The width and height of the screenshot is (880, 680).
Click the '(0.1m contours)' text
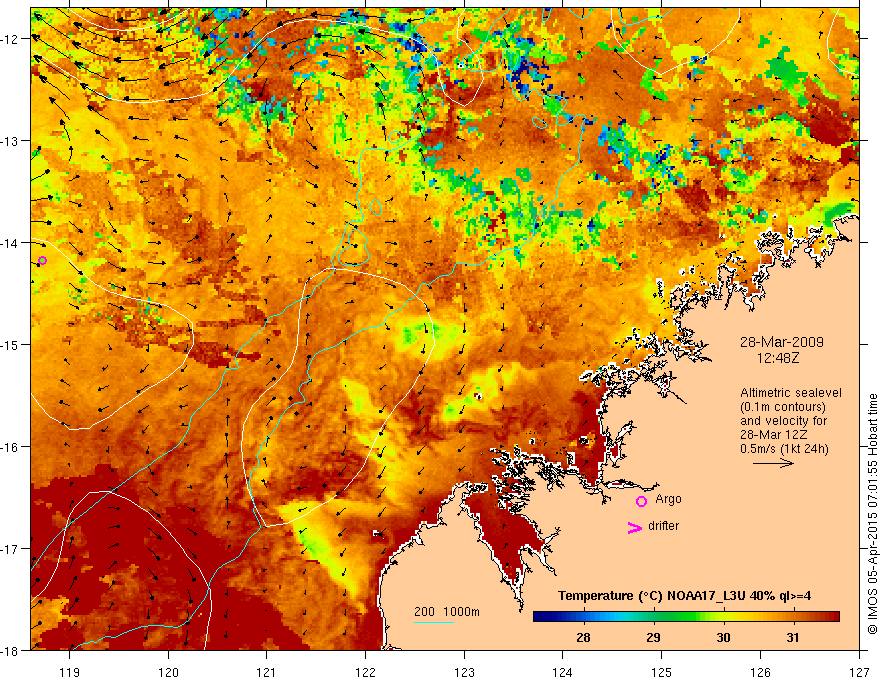[x=783, y=407]
